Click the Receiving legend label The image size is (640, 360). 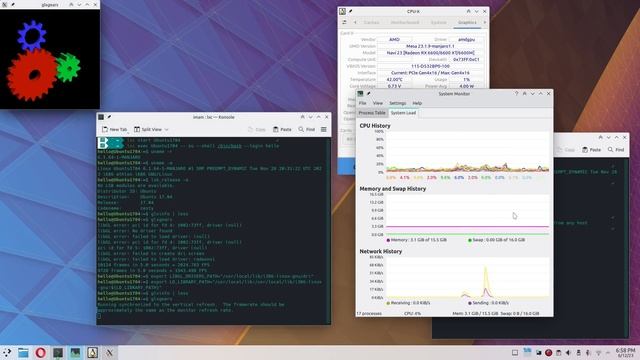(408, 303)
